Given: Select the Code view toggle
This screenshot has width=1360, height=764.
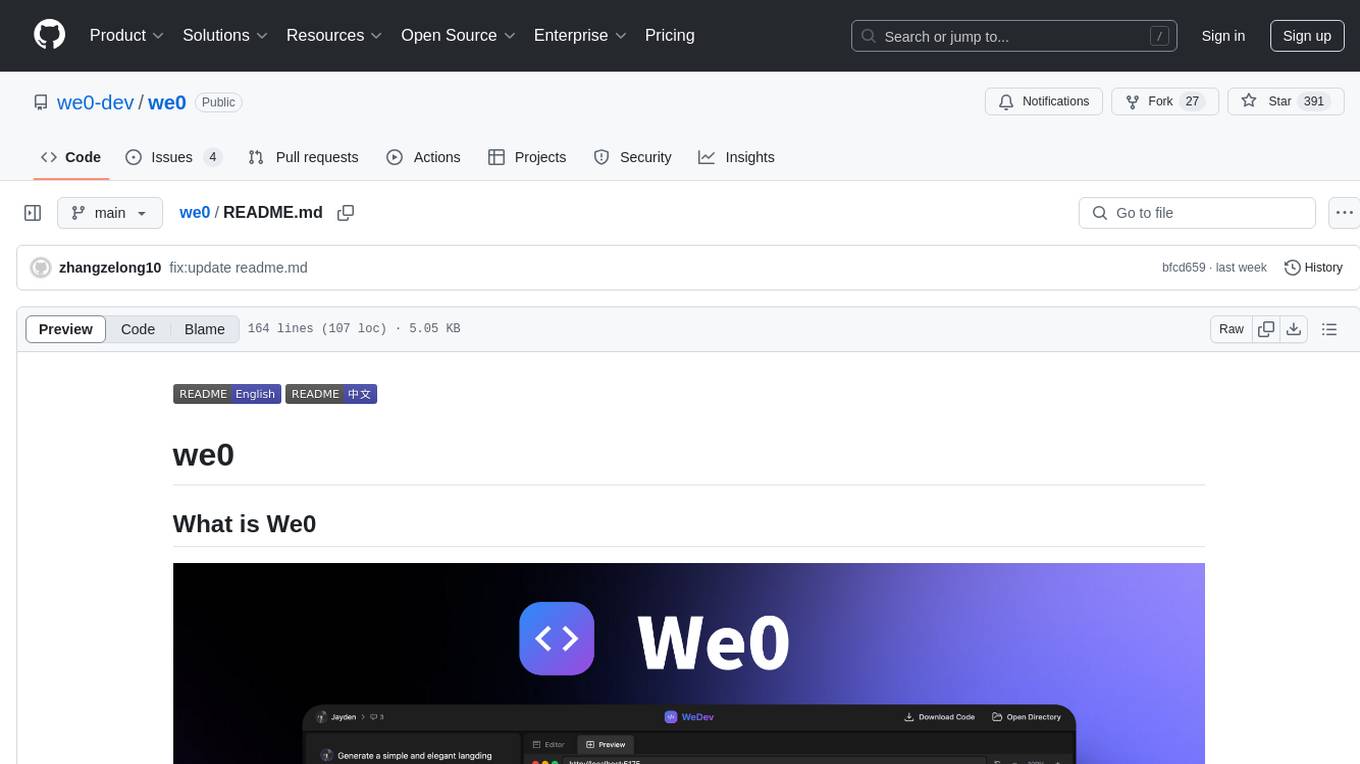Looking at the screenshot, I should 138,329.
